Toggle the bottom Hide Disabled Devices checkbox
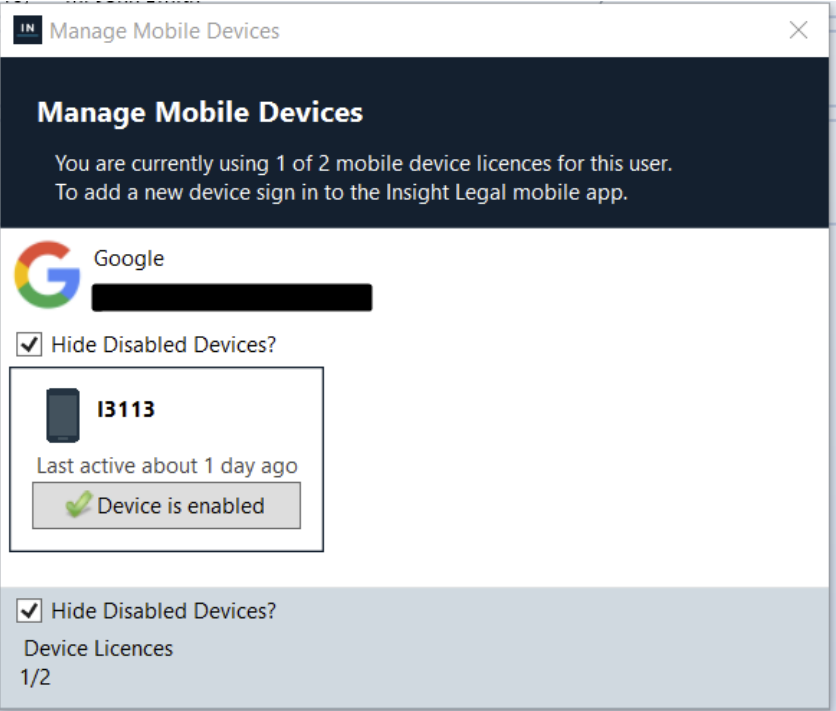Image resolution: width=836 pixels, height=711 pixels. tap(29, 610)
